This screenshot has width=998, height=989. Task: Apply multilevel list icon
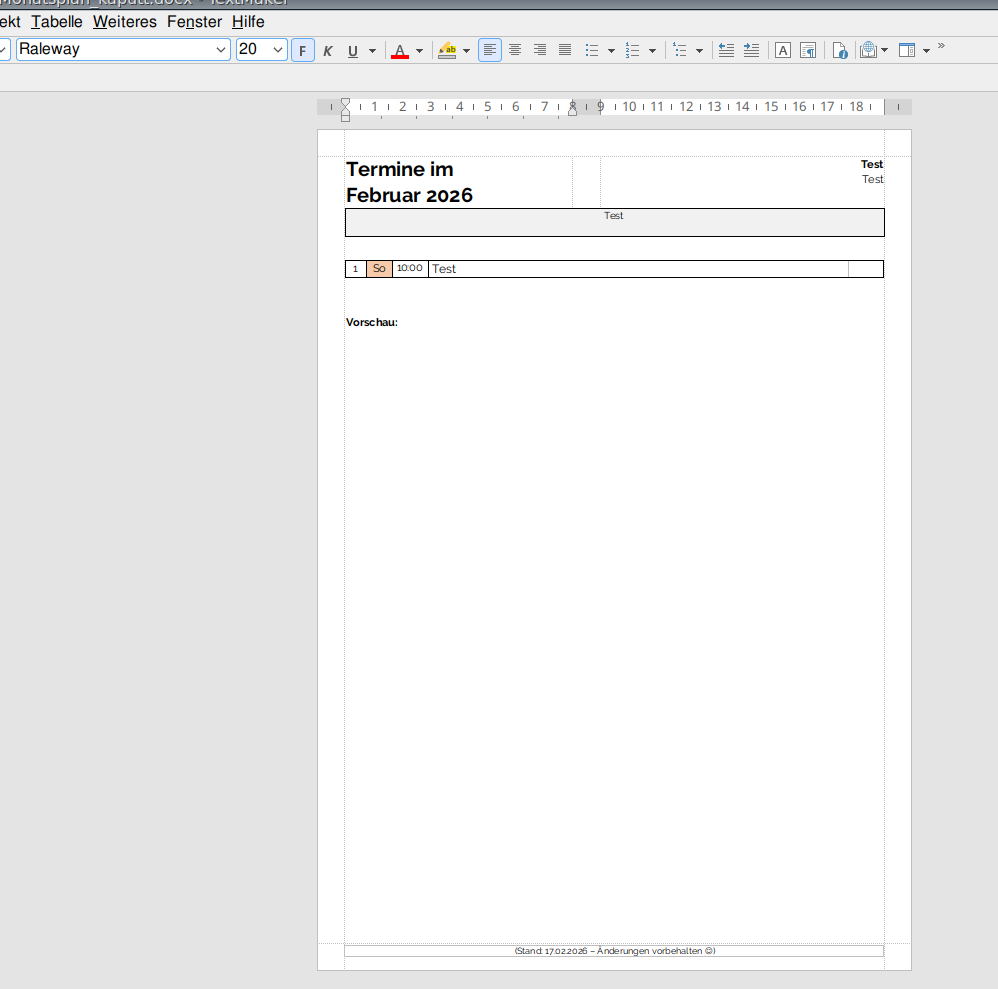680,51
